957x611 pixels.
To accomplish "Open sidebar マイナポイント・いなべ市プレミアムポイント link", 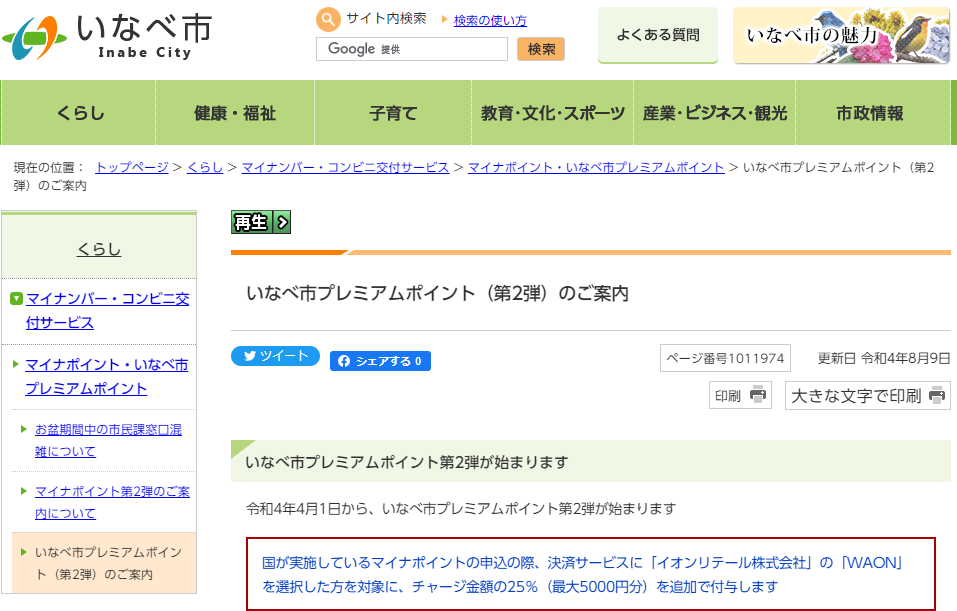I will (106, 377).
